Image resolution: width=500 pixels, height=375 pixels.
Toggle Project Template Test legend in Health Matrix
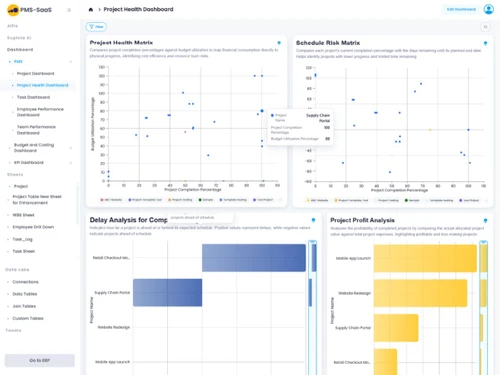click(145, 200)
